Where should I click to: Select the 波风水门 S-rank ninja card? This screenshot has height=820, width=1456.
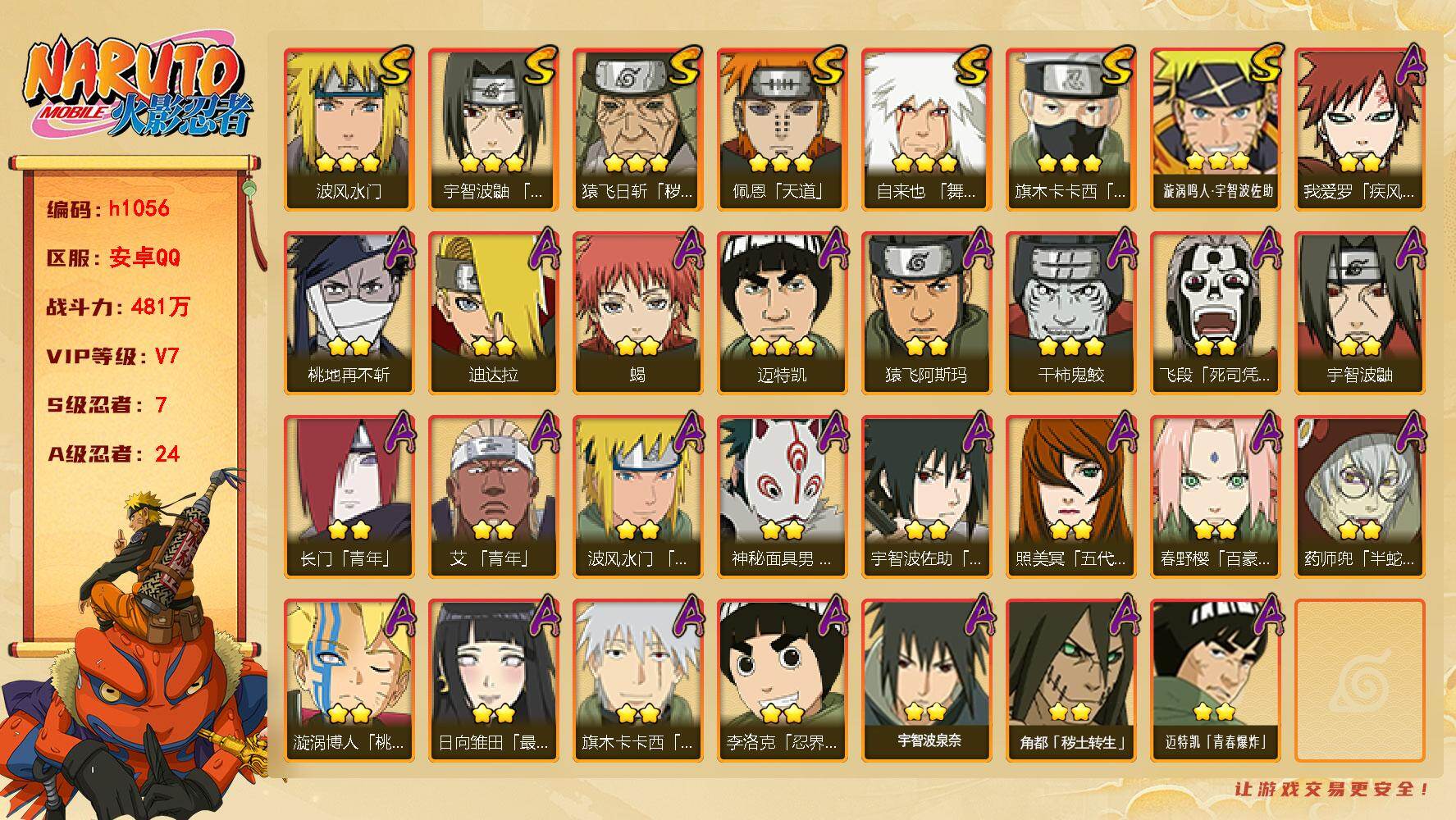point(349,130)
